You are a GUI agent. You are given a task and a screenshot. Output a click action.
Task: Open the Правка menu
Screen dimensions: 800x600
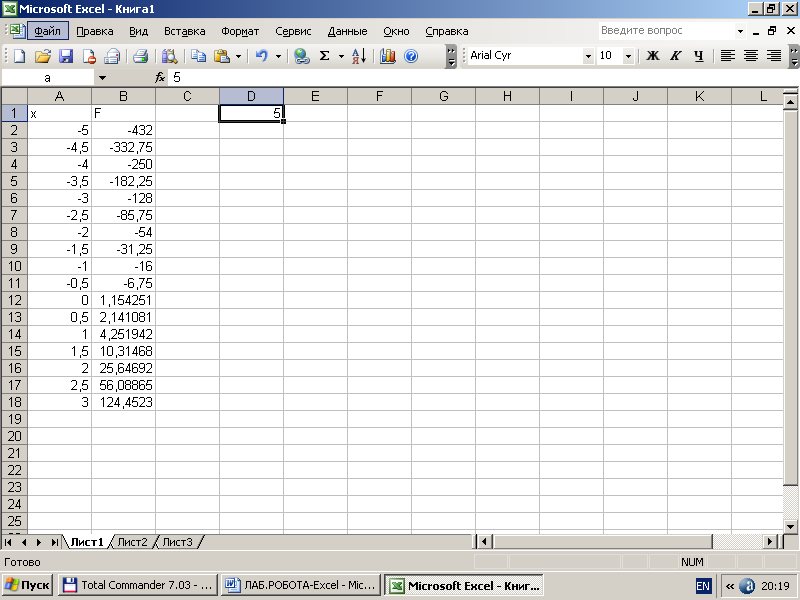click(95, 31)
